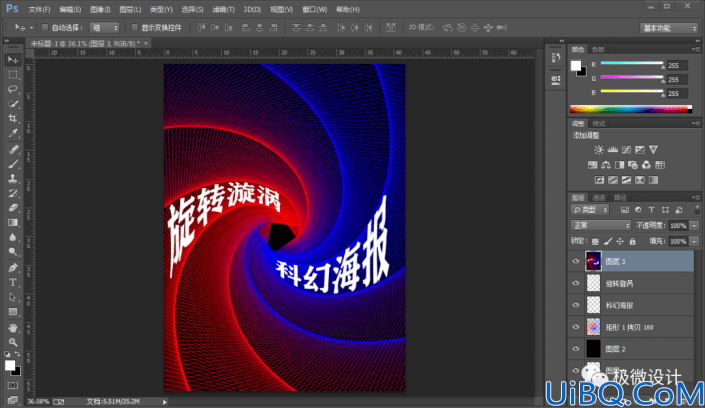Hide 旋转漩涡 layer visibility eye
Image resolution: width=705 pixels, height=408 pixels.
click(x=576, y=283)
